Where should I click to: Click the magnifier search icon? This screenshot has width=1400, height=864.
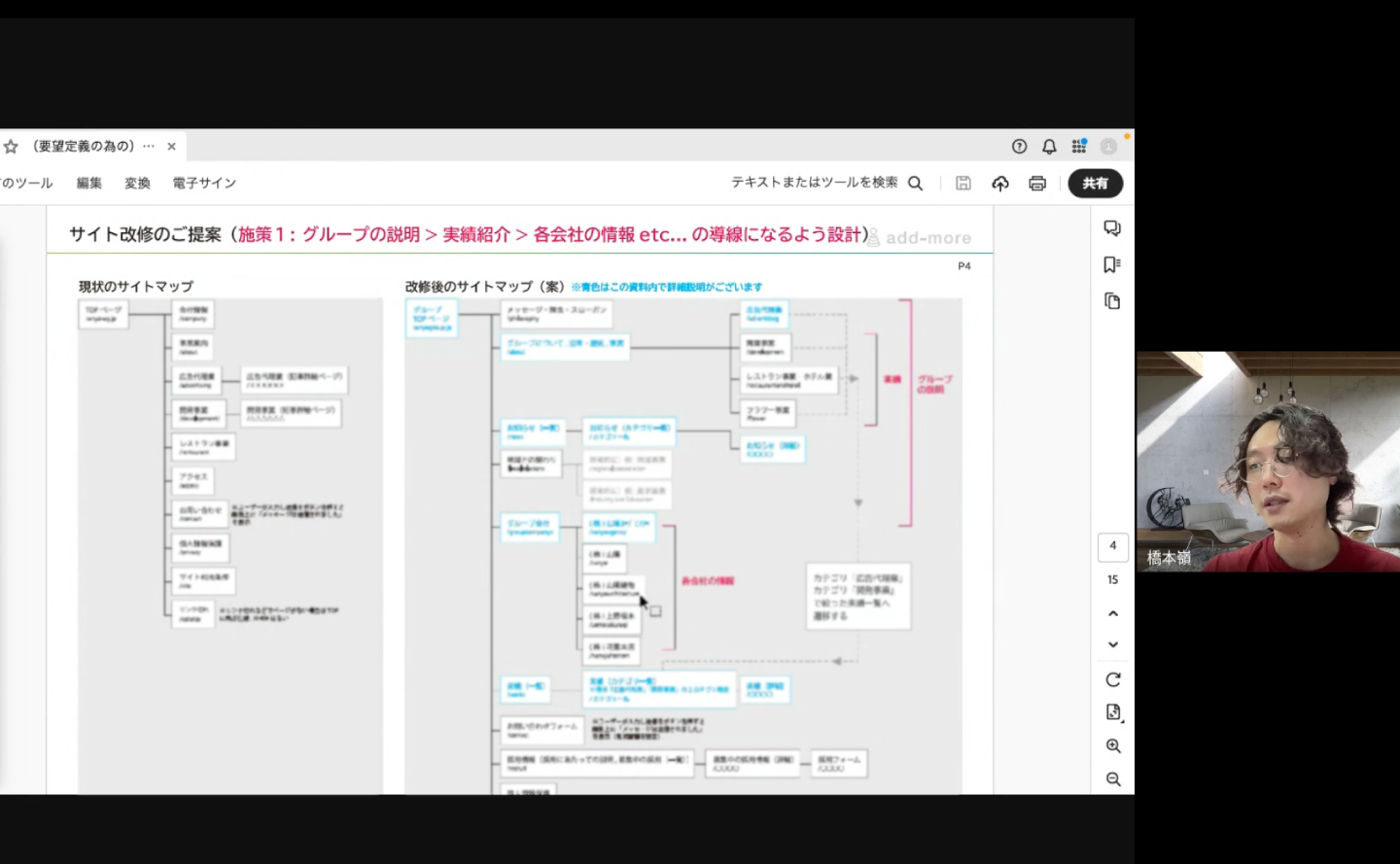915,183
